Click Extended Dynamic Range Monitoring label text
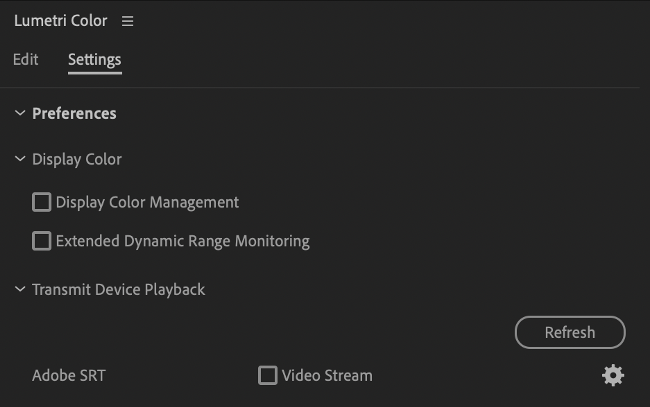The height and width of the screenshot is (407, 650). tap(182, 241)
